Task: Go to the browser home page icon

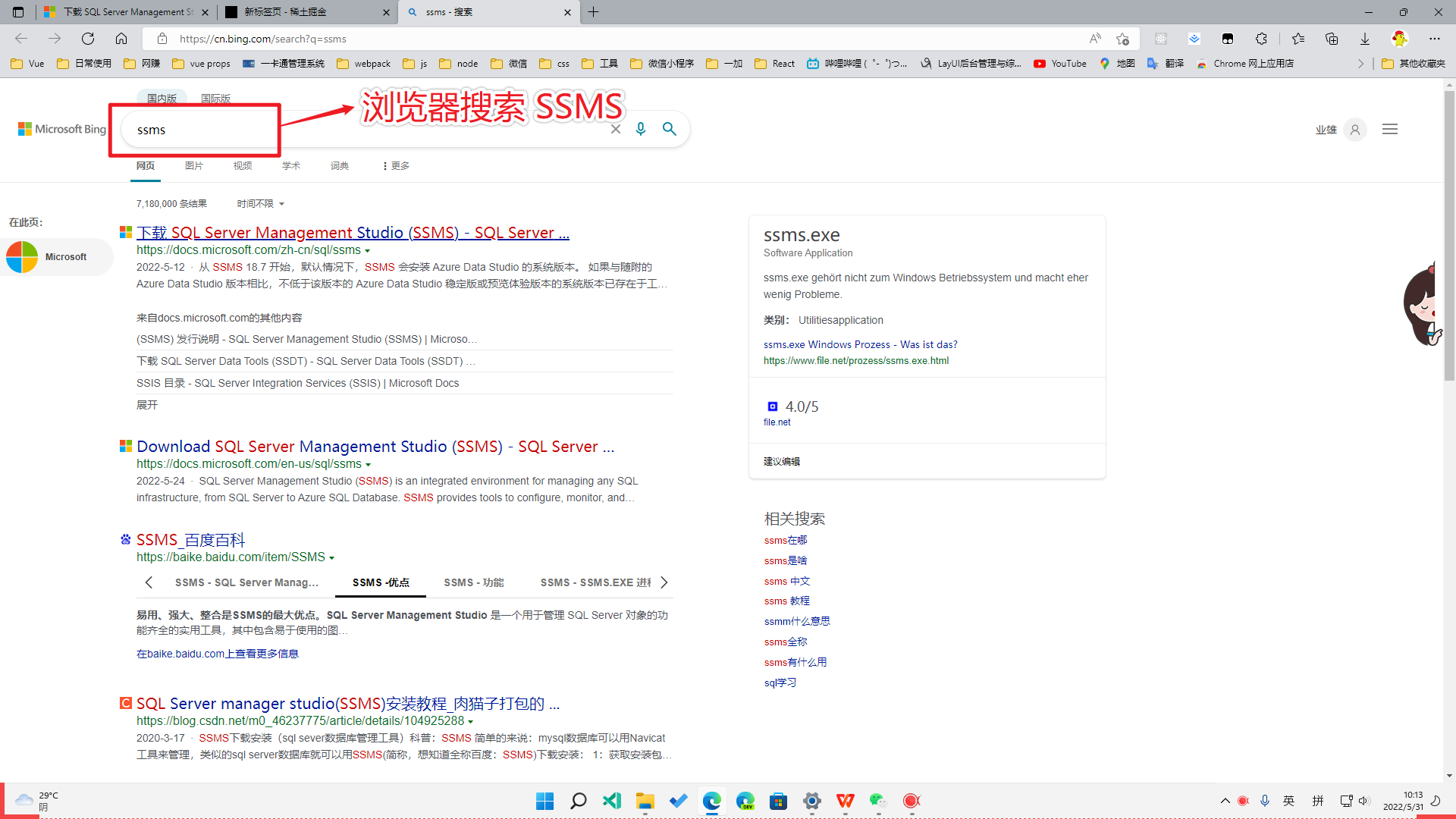Action: coord(121,39)
